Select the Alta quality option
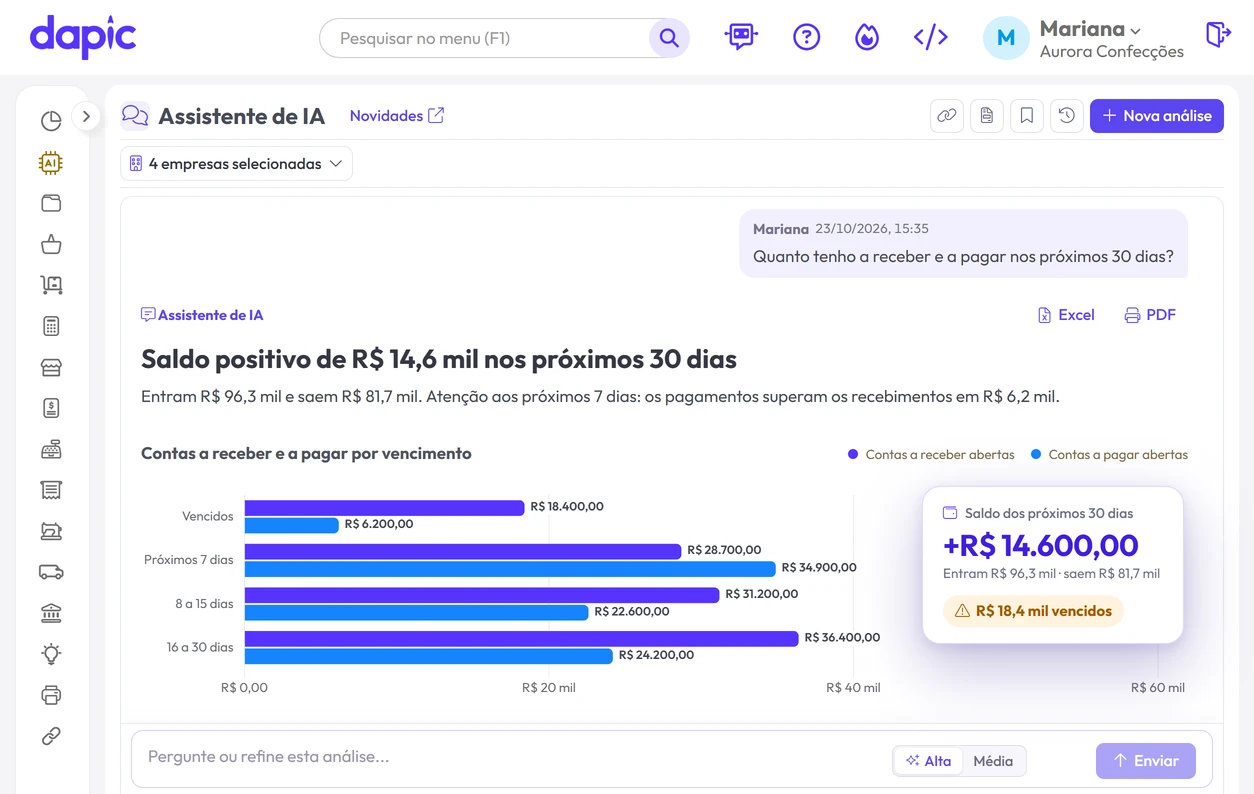The image size is (1254, 794). (x=928, y=761)
